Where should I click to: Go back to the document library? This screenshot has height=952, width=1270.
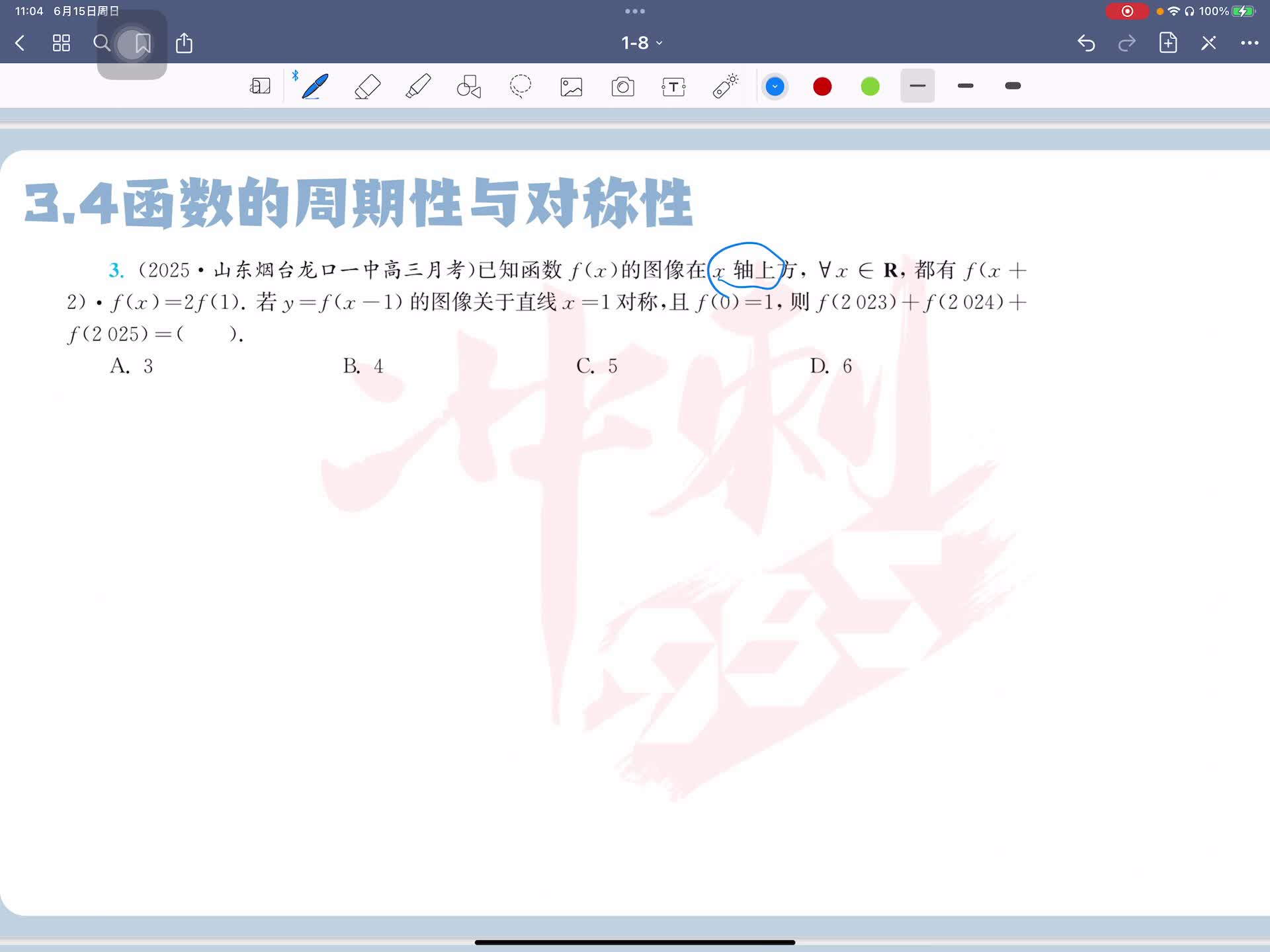click(20, 44)
